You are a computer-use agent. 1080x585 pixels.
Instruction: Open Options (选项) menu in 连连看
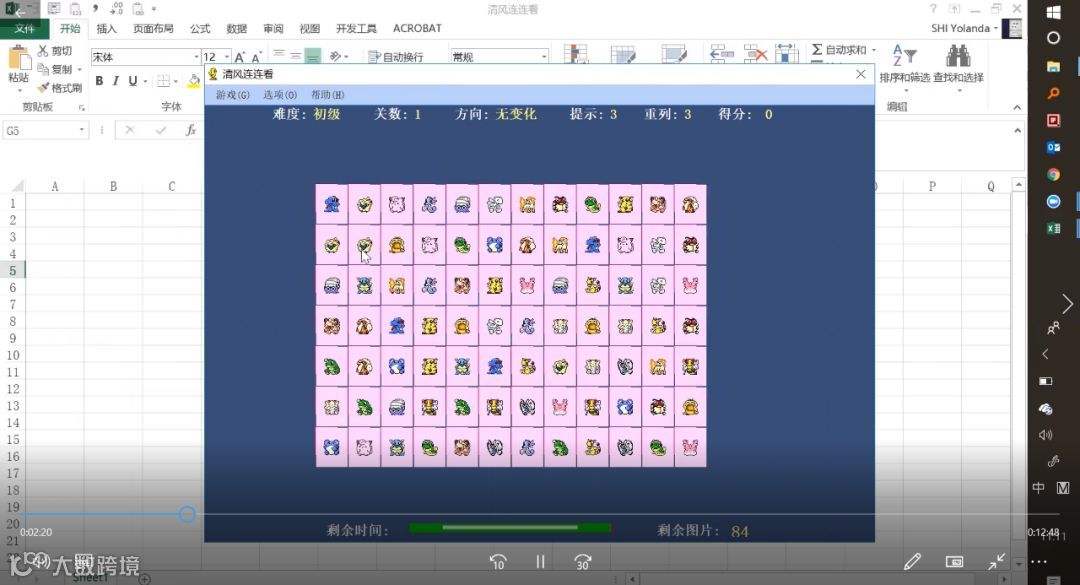click(280, 94)
